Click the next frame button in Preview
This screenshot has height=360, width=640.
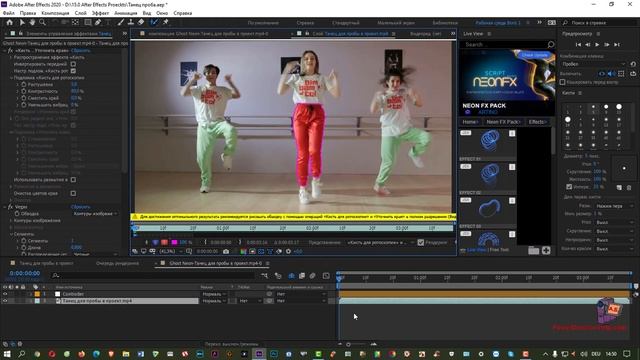607,44
